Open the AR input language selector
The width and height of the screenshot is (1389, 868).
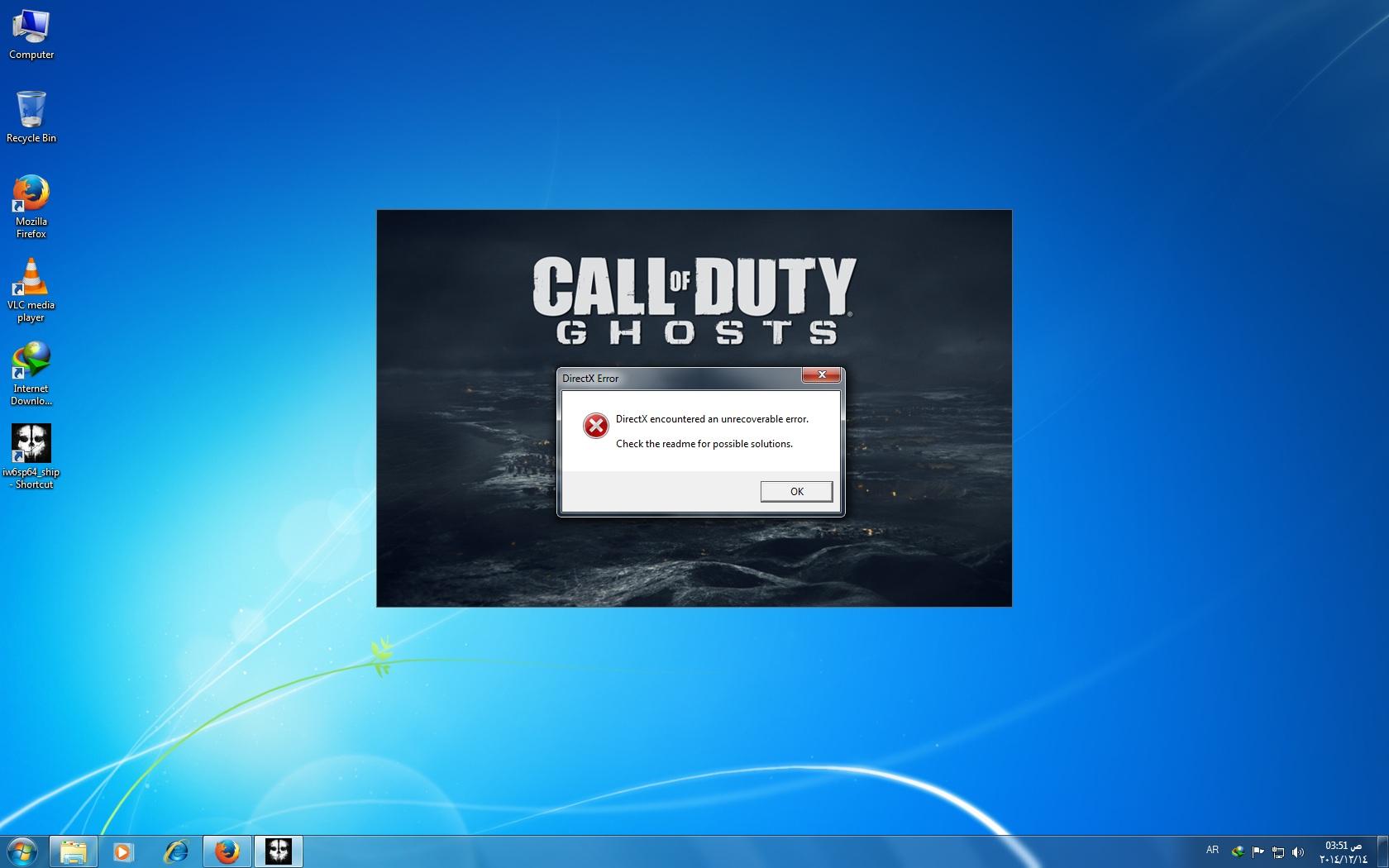click(x=1212, y=850)
